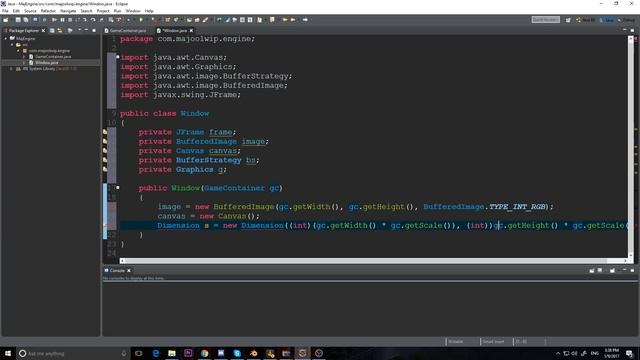The image size is (640, 360).
Task: Click the Forward navigation arrow in toolbar
Action: click(x=304, y=20)
